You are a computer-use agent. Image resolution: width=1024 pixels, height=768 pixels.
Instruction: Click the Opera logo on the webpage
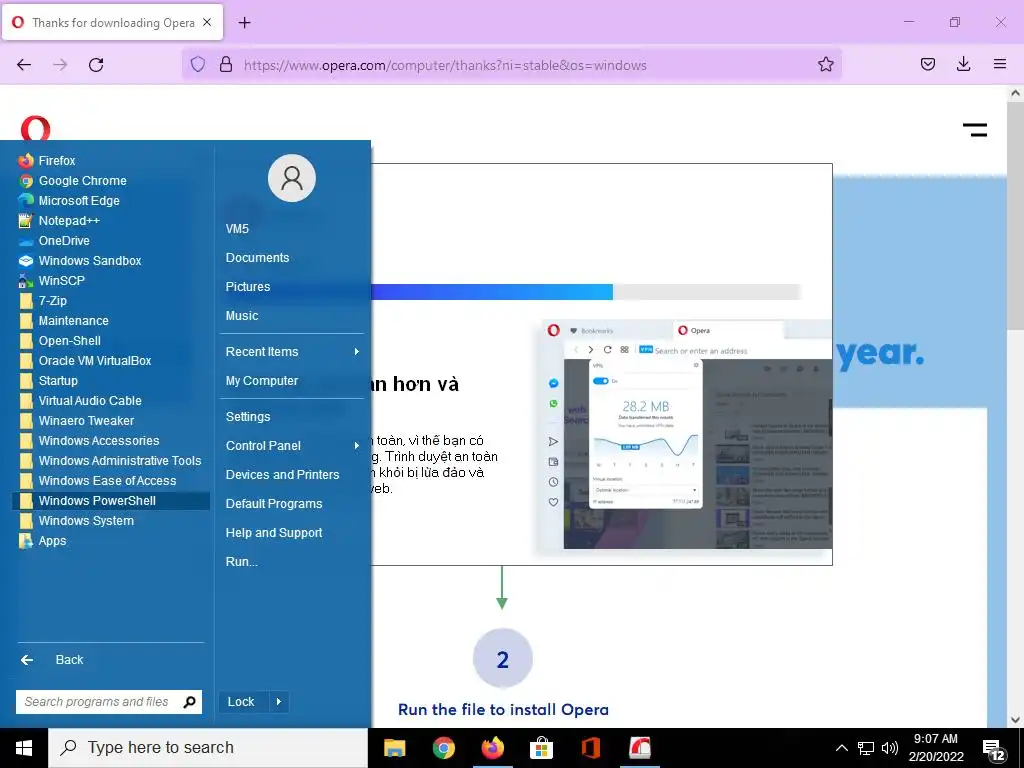35,128
